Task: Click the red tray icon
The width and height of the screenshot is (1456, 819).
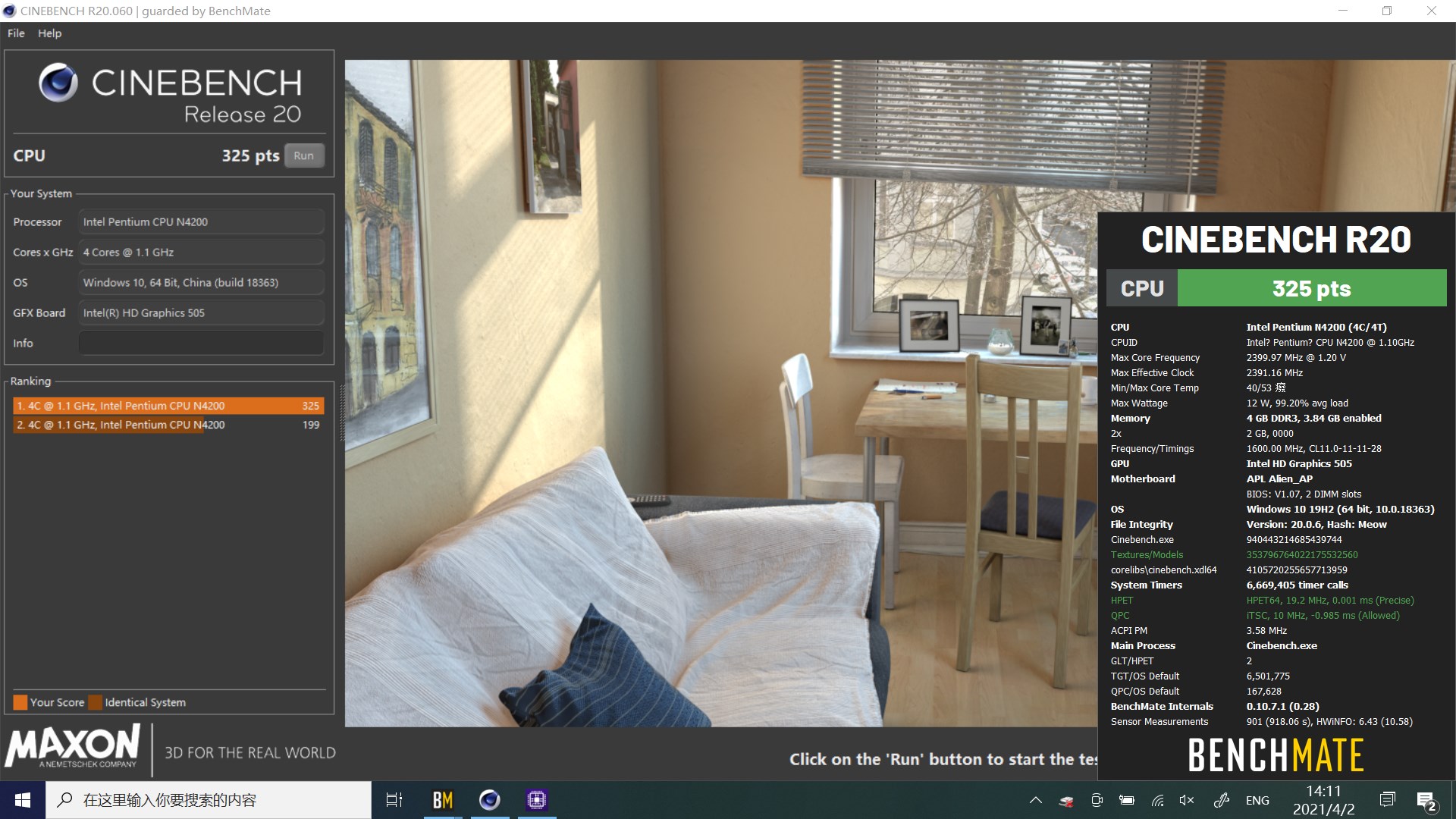Action: (1066, 801)
